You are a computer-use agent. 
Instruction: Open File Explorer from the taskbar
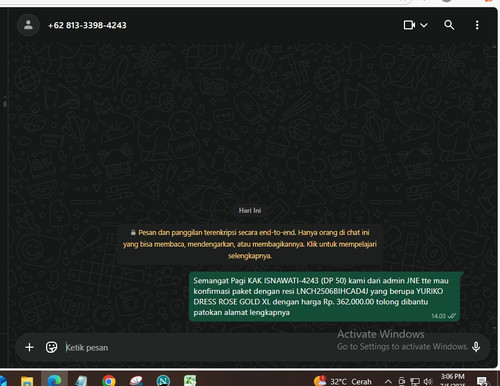pyautogui.click(x=27, y=381)
